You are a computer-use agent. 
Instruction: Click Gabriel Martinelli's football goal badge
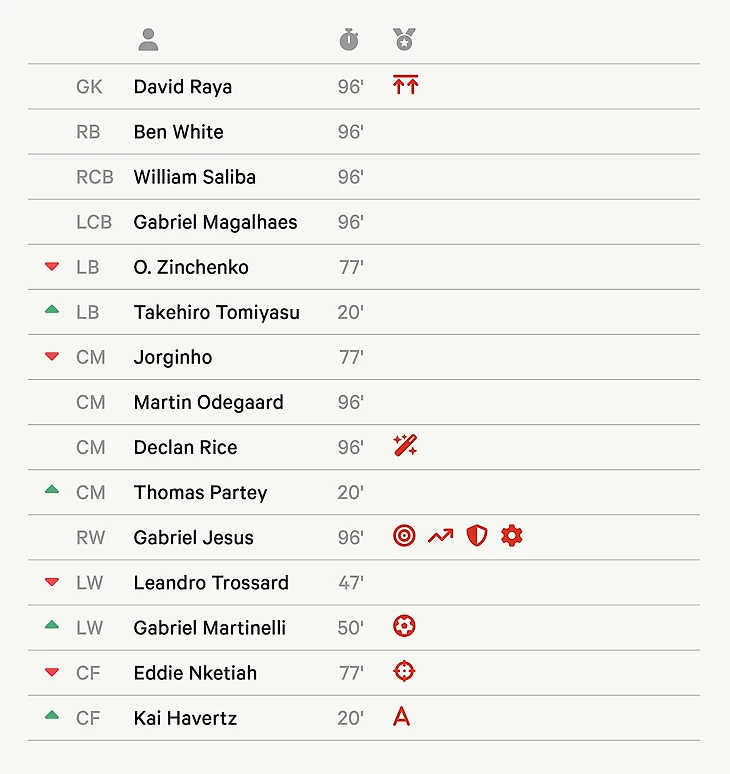404,627
